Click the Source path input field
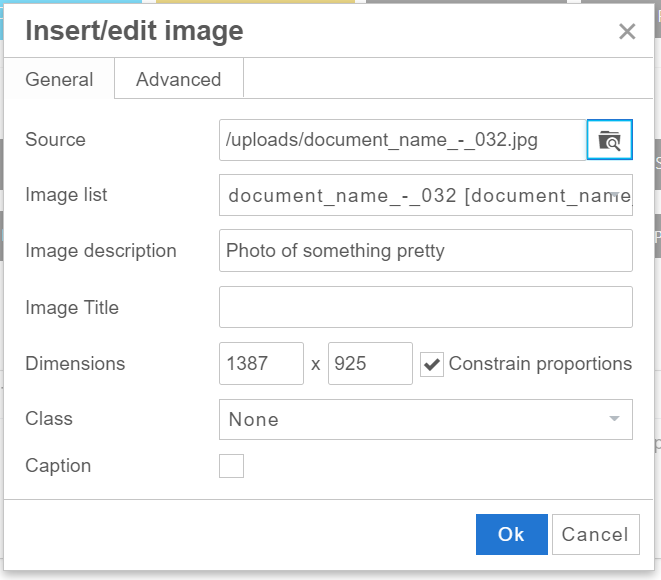 [402, 140]
